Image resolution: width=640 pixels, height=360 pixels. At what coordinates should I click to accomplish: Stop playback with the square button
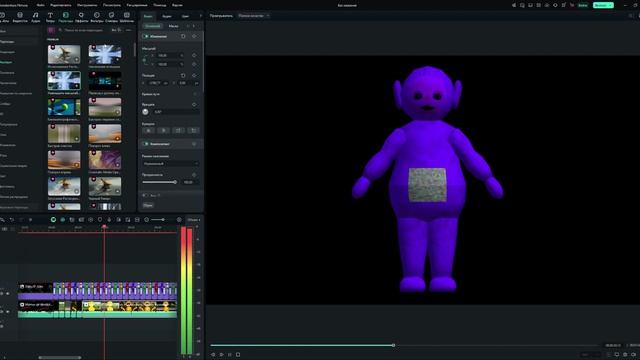click(238, 355)
